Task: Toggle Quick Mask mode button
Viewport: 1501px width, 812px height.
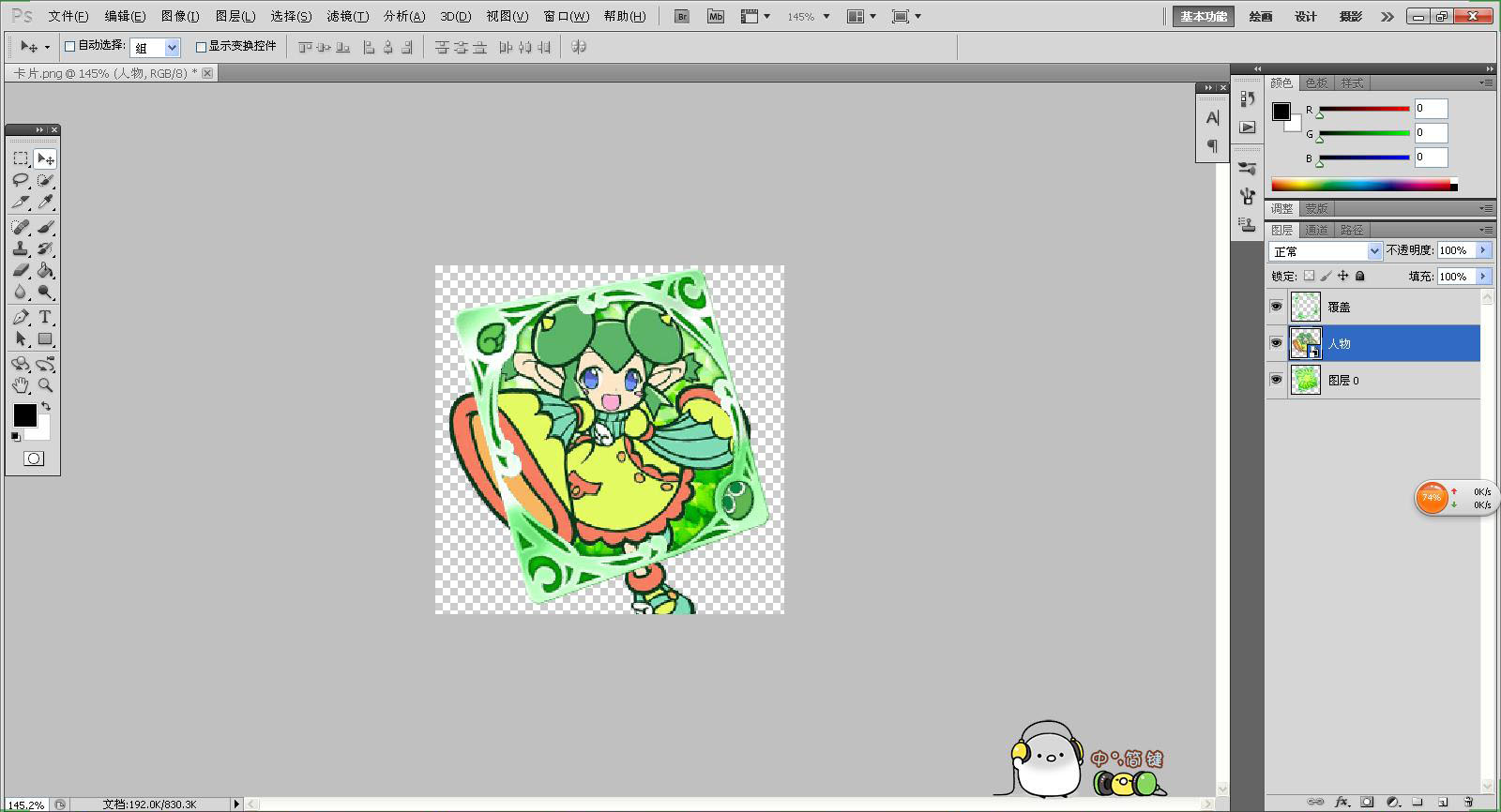Action: (34, 459)
